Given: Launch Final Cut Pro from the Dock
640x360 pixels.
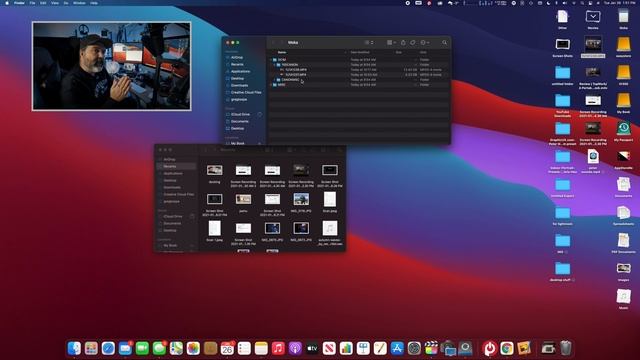Looking at the screenshot, I should click(x=431, y=348).
